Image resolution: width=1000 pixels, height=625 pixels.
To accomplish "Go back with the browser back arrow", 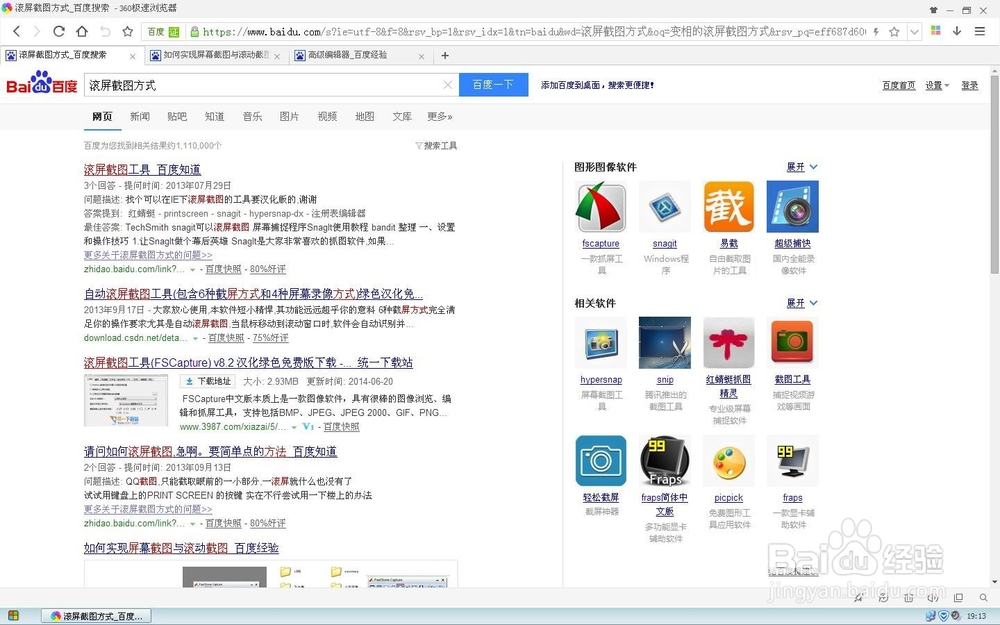I will pos(17,31).
